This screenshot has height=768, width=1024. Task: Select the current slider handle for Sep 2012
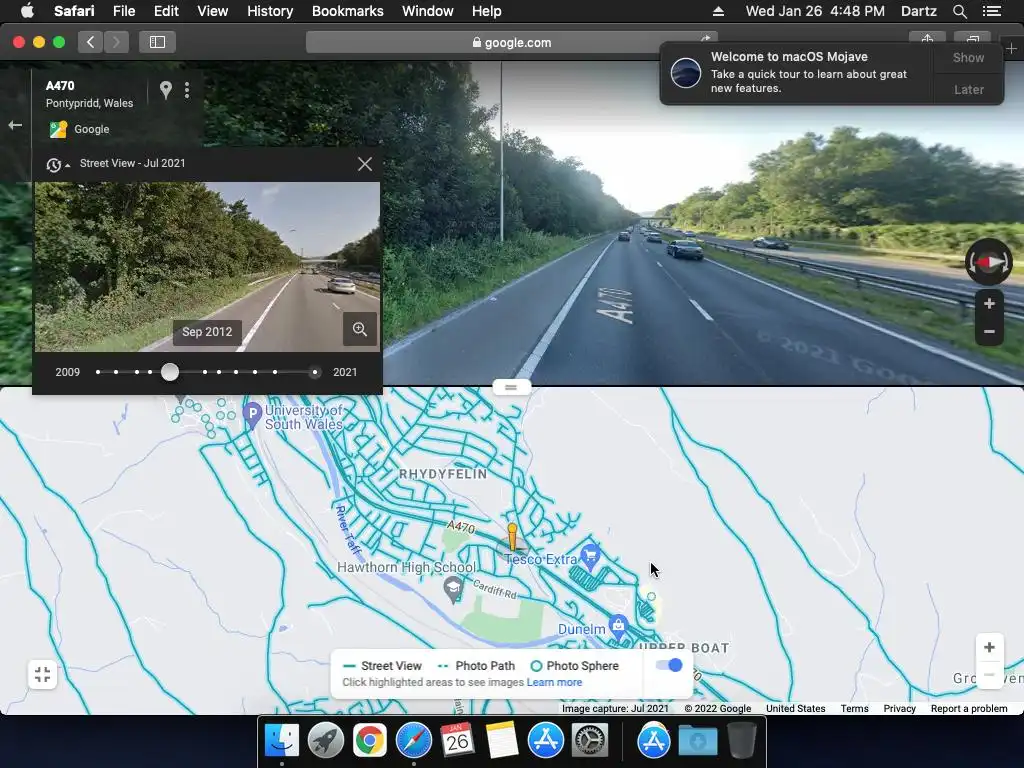point(170,372)
